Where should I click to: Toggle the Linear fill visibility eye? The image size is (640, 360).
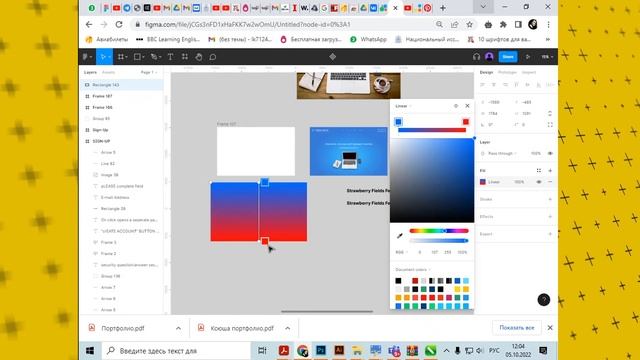pyautogui.click(x=539, y=182)
